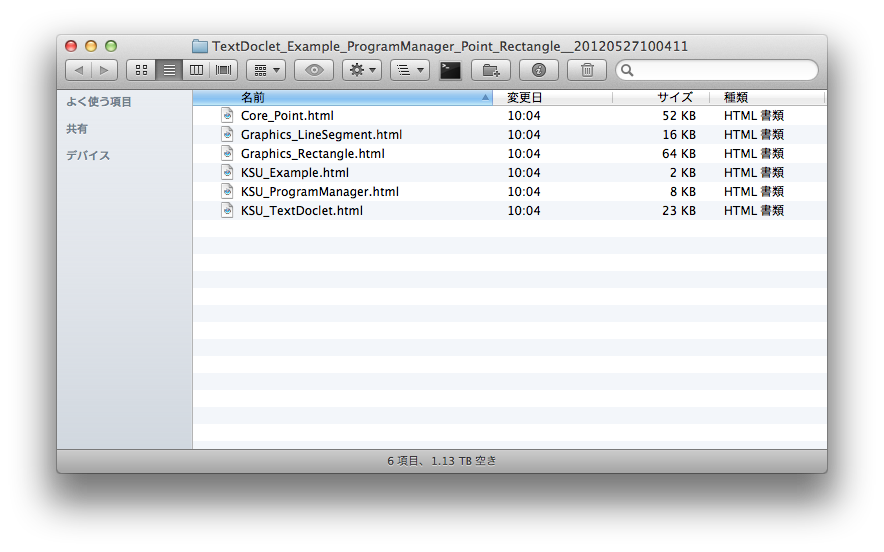Sort by the 変更日 column header
This screenshot has height=552, width=884.
(x=552, y=98)
